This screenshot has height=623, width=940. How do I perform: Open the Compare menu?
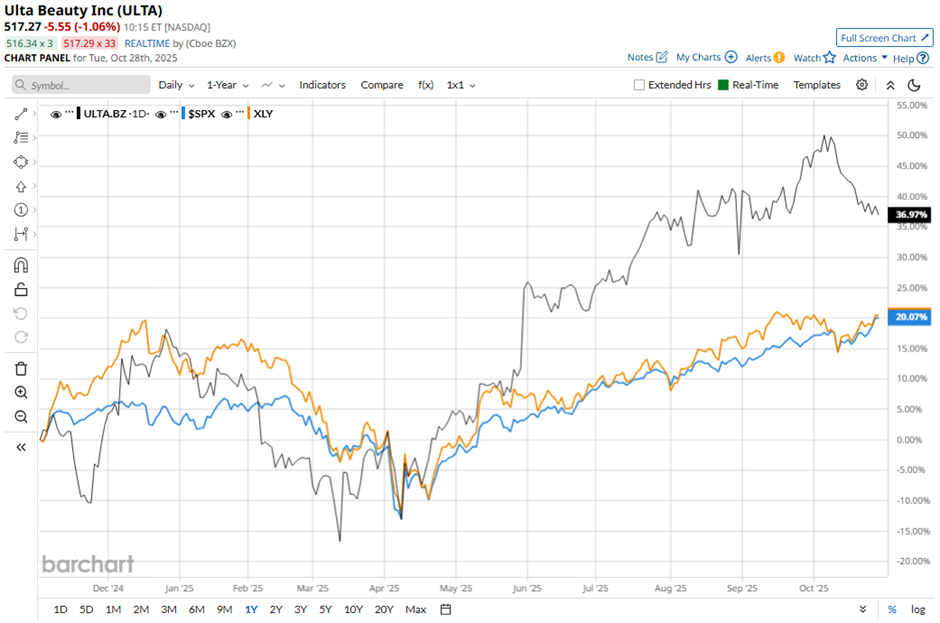[x=382, y=85]
